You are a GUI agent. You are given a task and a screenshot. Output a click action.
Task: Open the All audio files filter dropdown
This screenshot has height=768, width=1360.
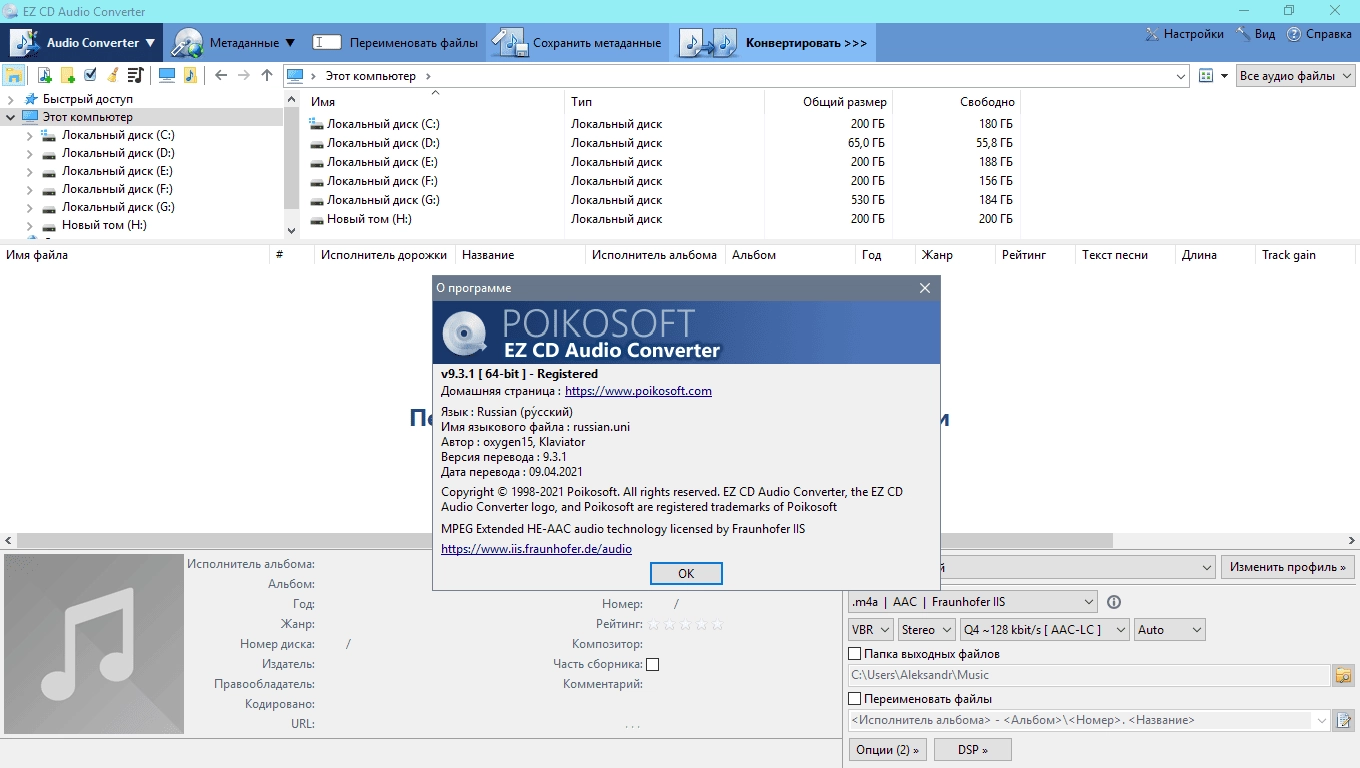coord(1296,76)
